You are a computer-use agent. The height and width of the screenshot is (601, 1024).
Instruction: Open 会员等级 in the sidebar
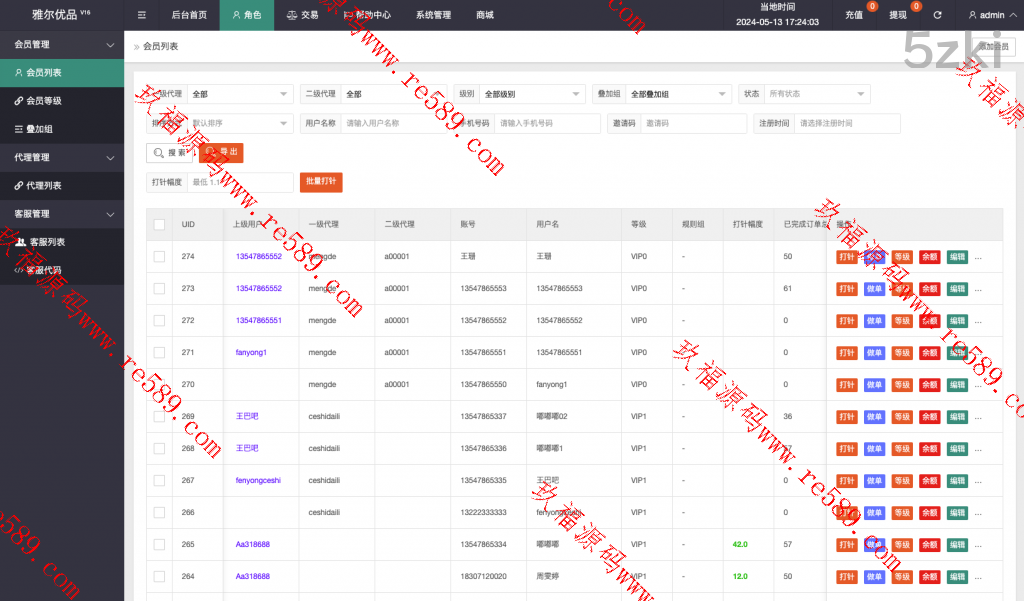click(x=43, y=101)
